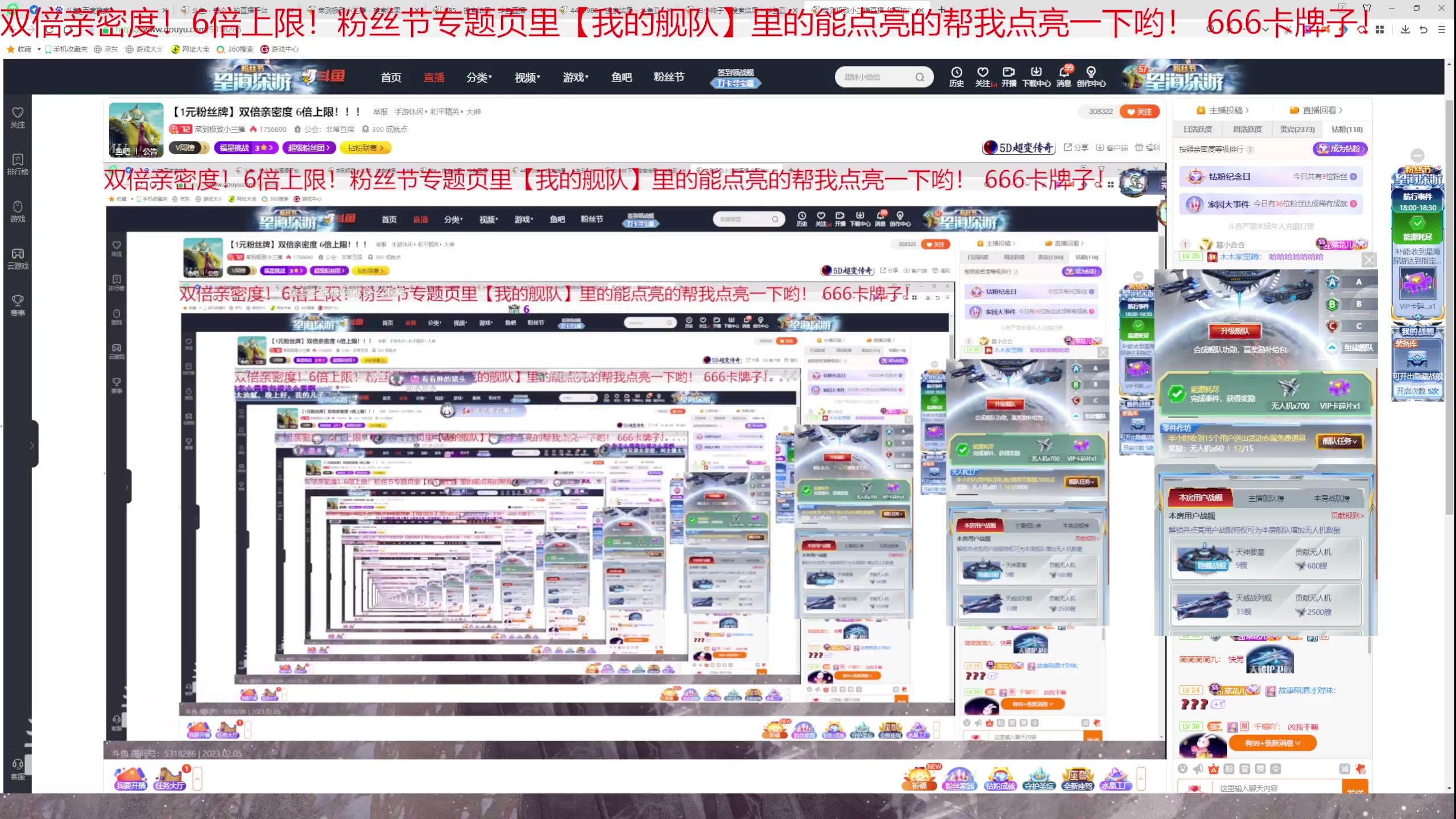Open the 游戏 games dropdown in nav
Viewport: 1456px width, 819px height.
tap(576, 77)
